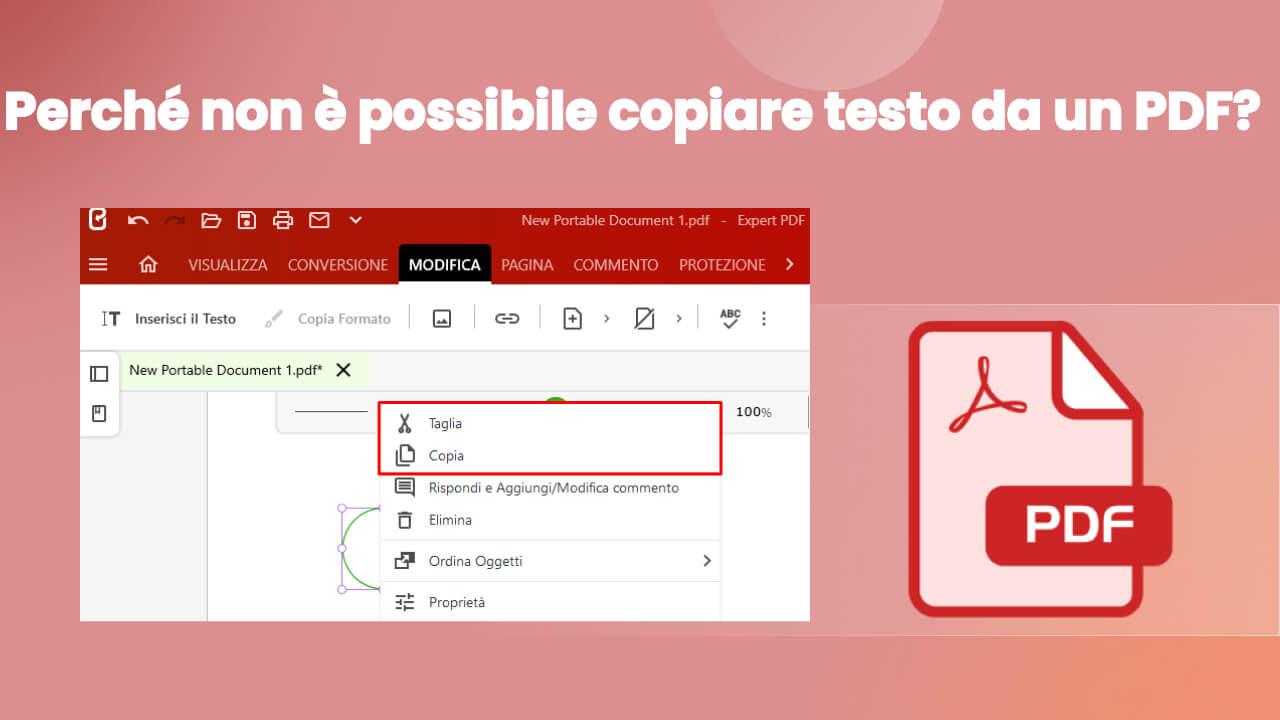Choose Copia from the context menu

pos(550,455)
